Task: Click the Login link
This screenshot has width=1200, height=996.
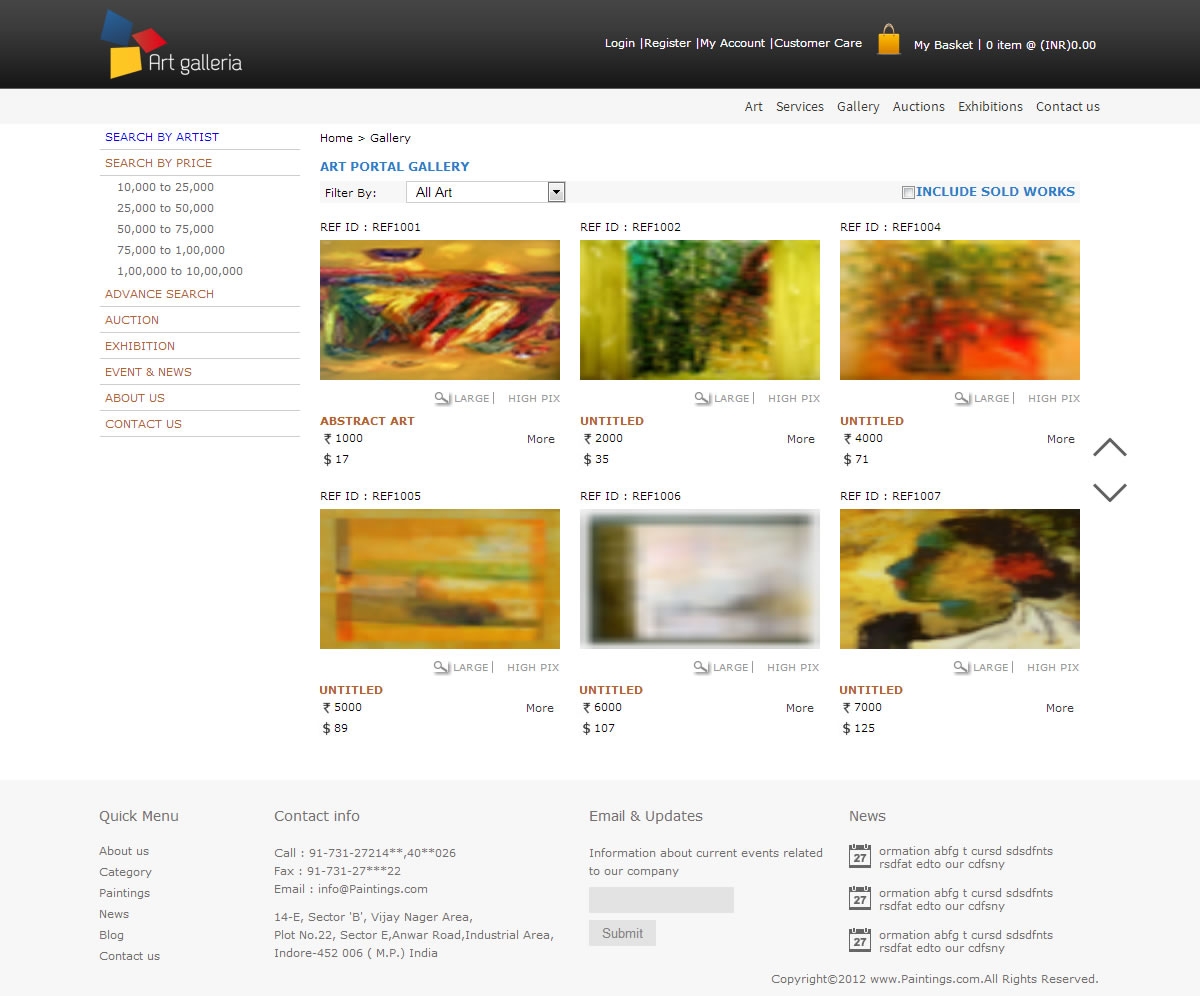Action: point(620,43)
